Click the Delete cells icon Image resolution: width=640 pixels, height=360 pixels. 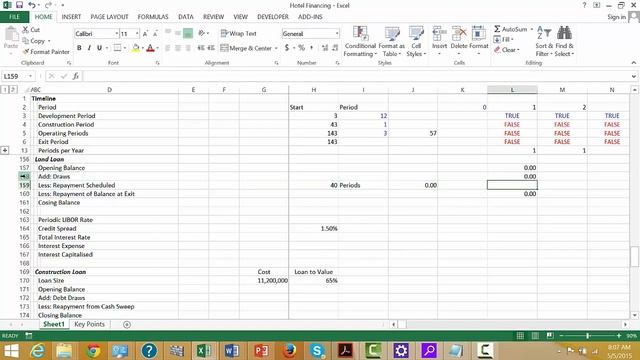click(459, 33)
